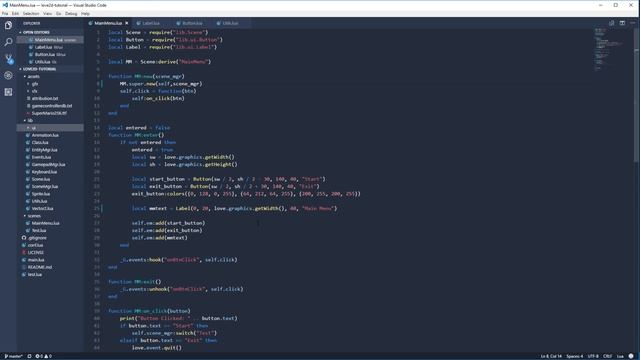
Task: Open attribution.txt in assets
Action: point(50,98)
